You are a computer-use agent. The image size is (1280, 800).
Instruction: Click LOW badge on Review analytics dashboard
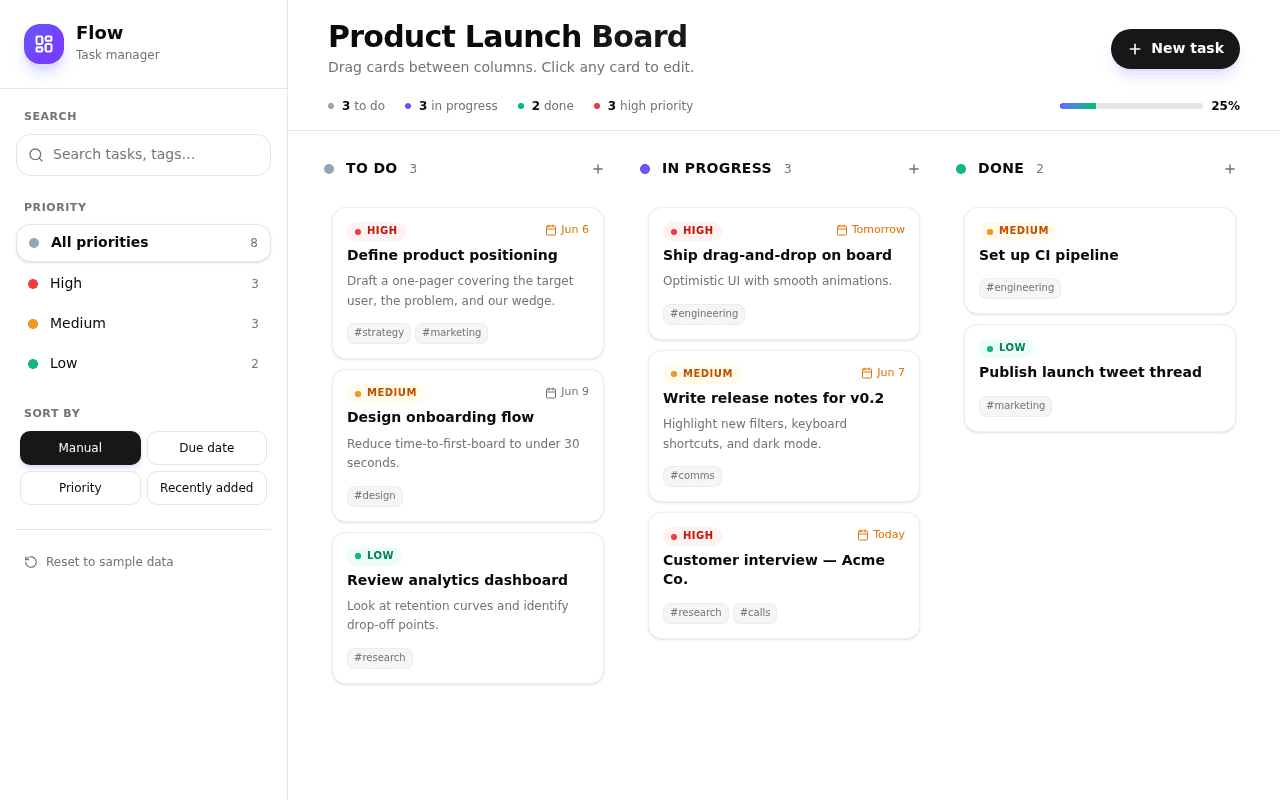pos(374,556)
